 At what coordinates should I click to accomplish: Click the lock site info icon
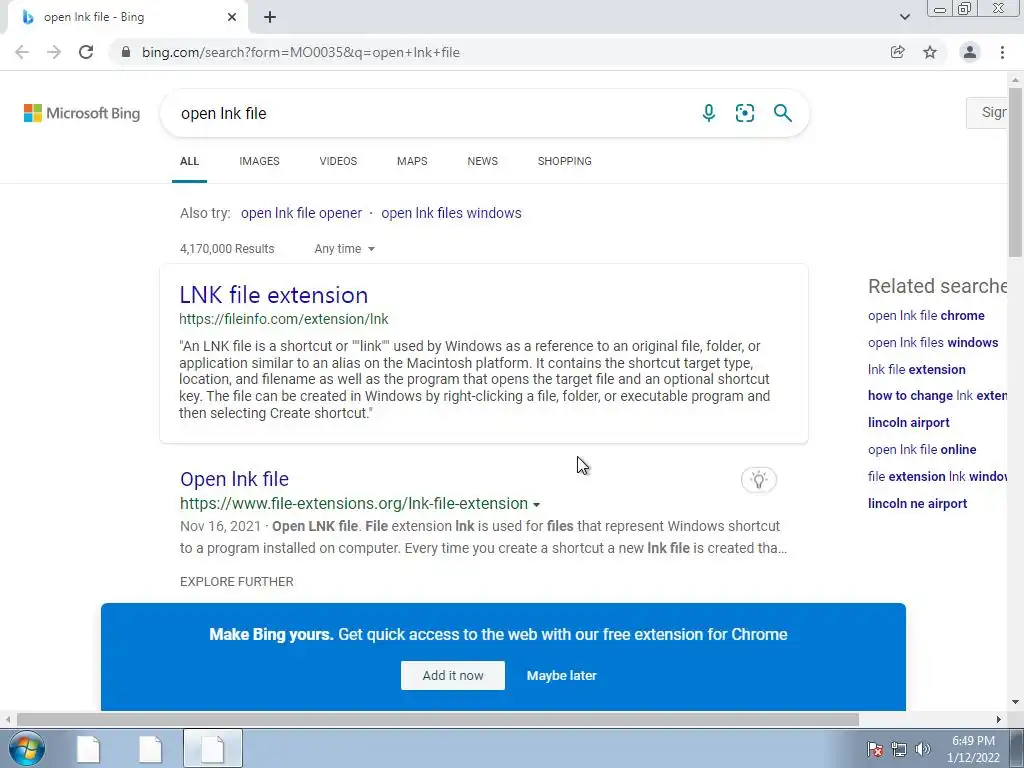point(126,52)
